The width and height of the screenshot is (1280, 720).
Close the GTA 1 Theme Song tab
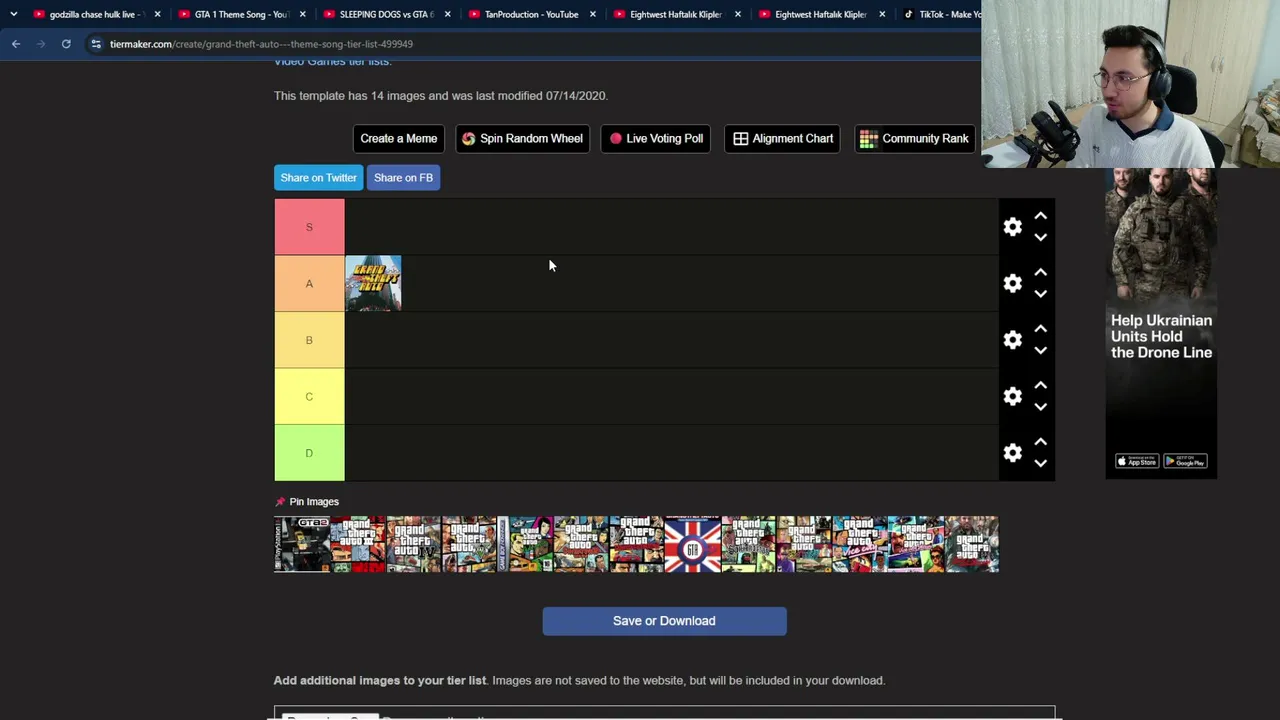coord(302,14)
